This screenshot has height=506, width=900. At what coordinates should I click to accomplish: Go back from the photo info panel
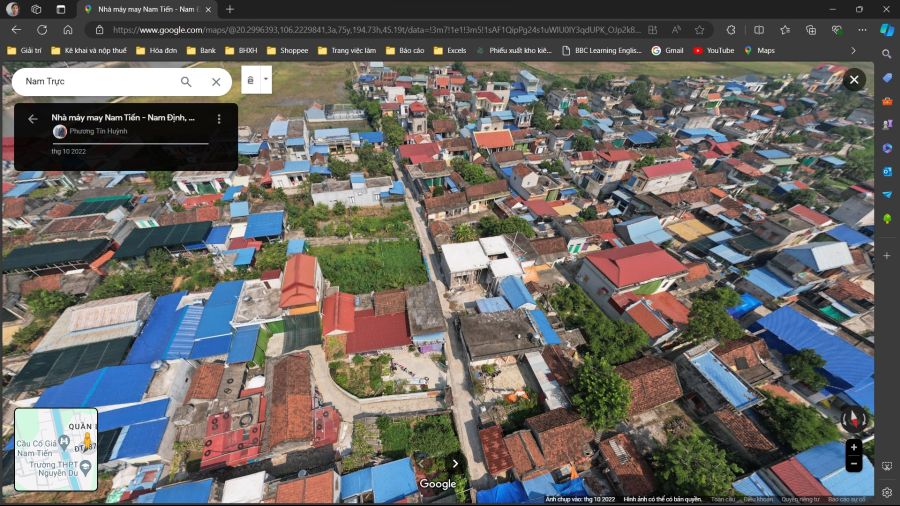click(x=32, y=118)
